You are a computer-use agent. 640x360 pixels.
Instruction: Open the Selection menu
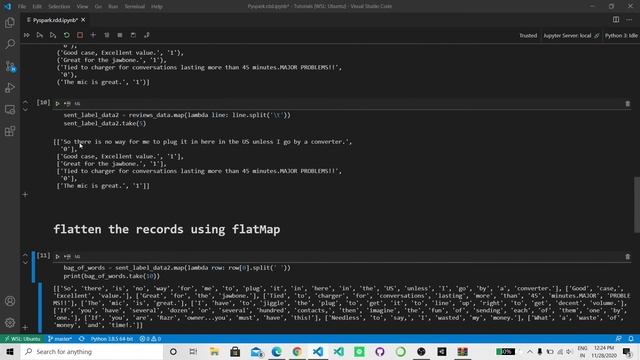coord(59,7)
